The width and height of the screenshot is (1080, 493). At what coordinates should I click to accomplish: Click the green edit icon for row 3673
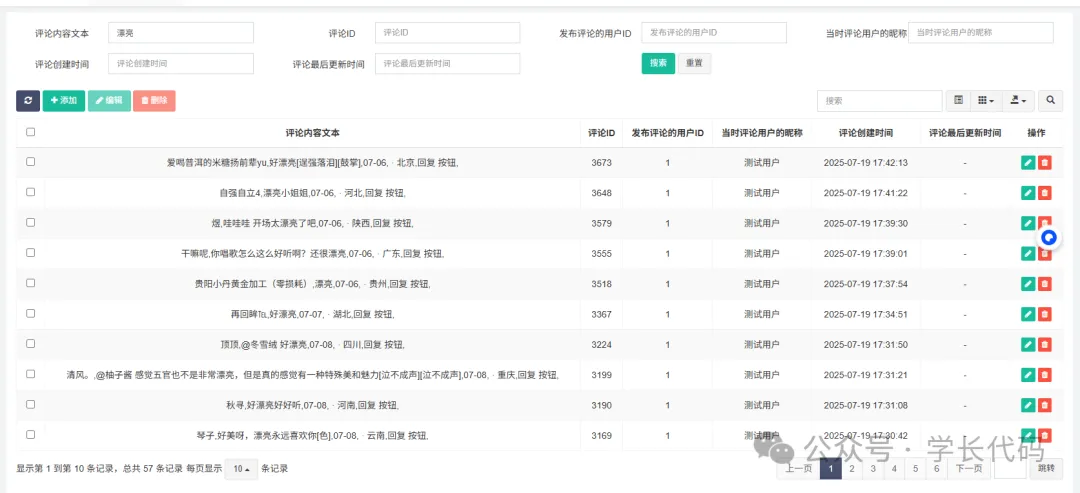coord(1028,162)
